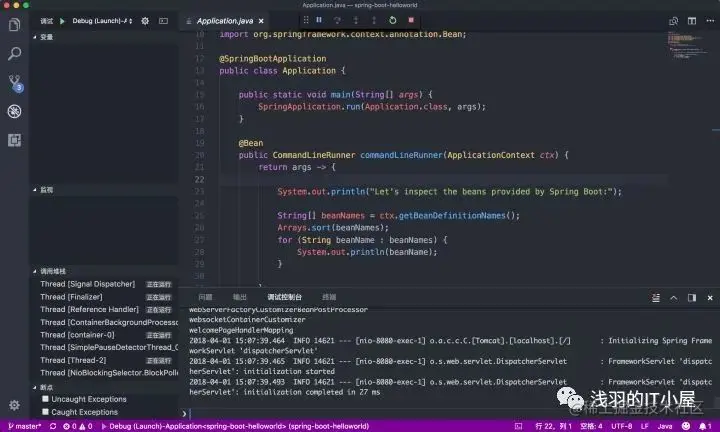
Task: Toggle the Caught Exceptions breakpoint checkbox
Action: (45, 412)
